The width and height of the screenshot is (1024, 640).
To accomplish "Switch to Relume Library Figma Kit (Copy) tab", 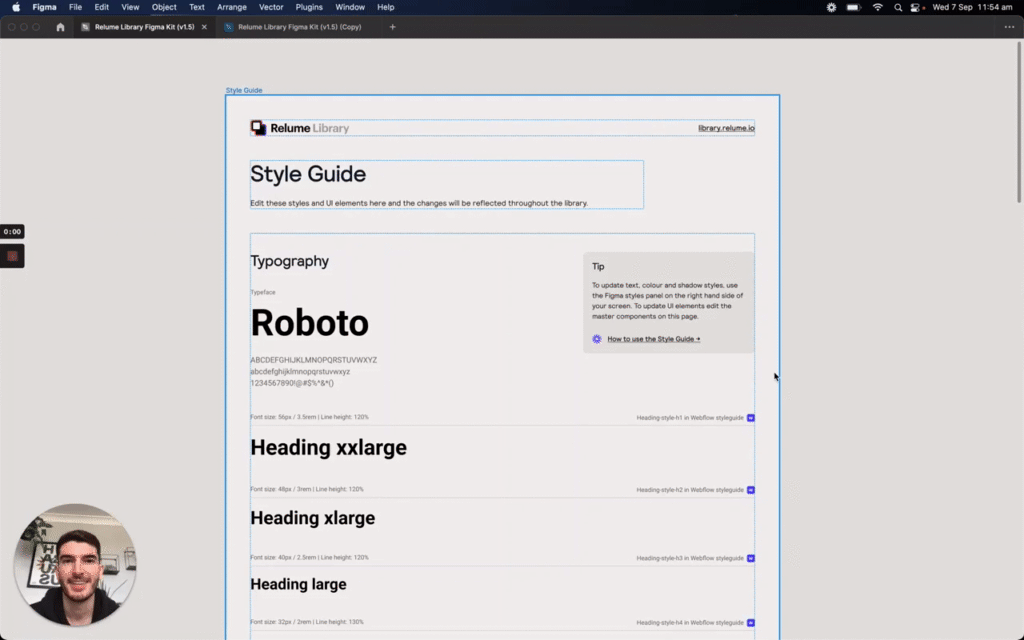I will (299, 27).
